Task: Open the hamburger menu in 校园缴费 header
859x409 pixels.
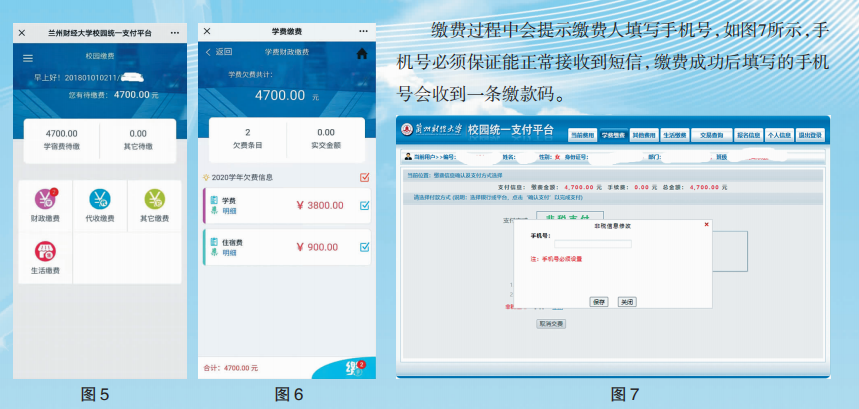Action: [28, 58]
